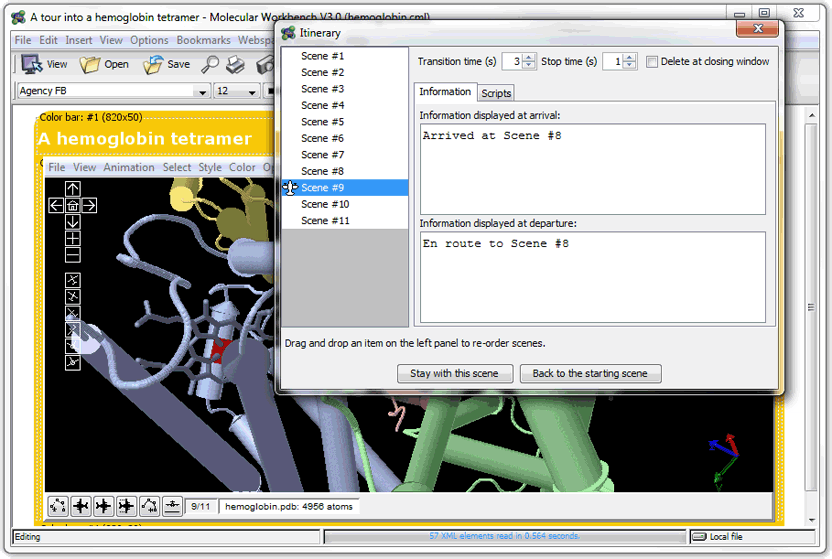Select Scene #3 in itinerary list
This screenshot has height=559, width=832.
pos(345,89)
